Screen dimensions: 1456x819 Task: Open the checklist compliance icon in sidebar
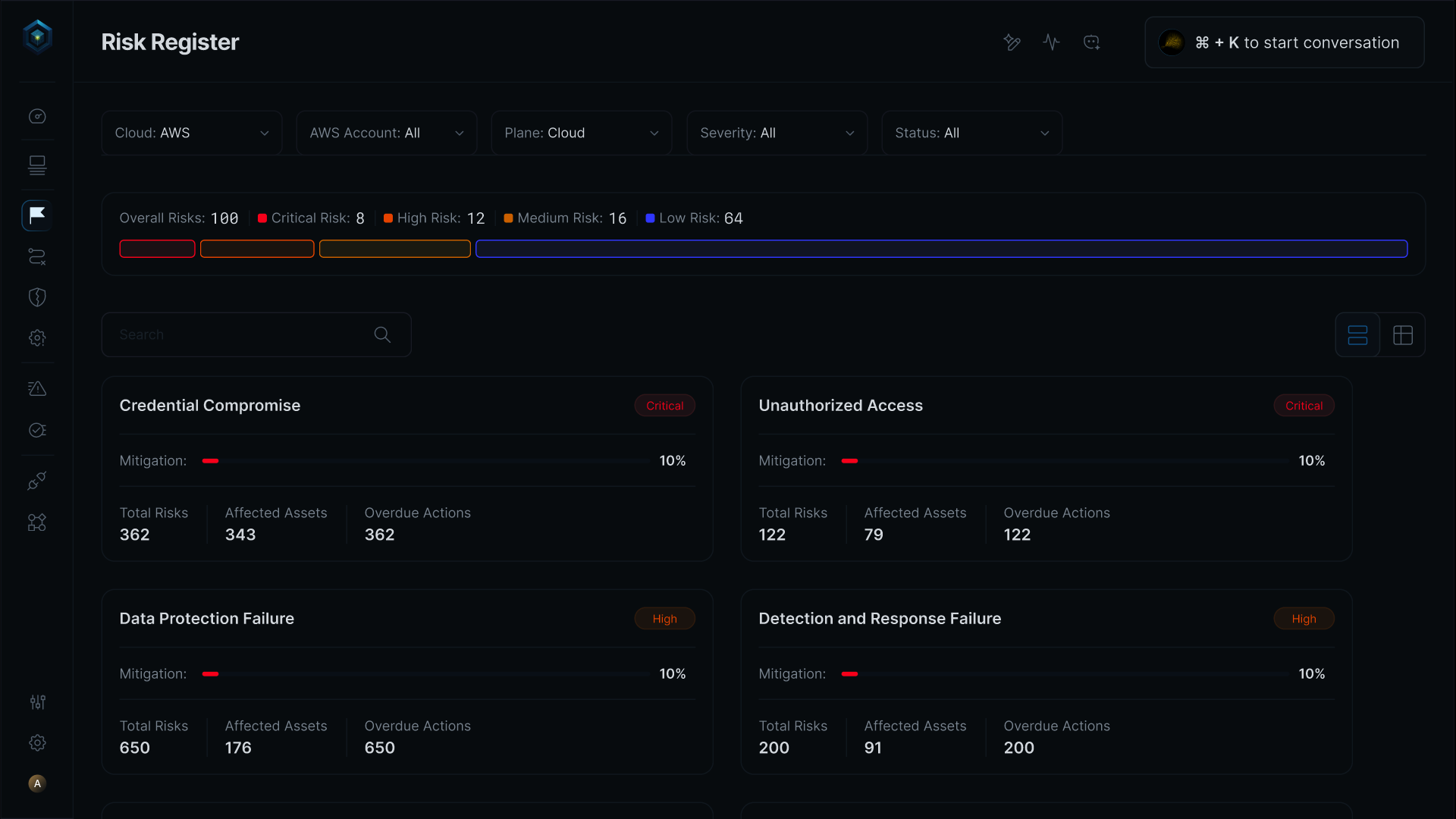pyautogui.click(x=37, y=430)
